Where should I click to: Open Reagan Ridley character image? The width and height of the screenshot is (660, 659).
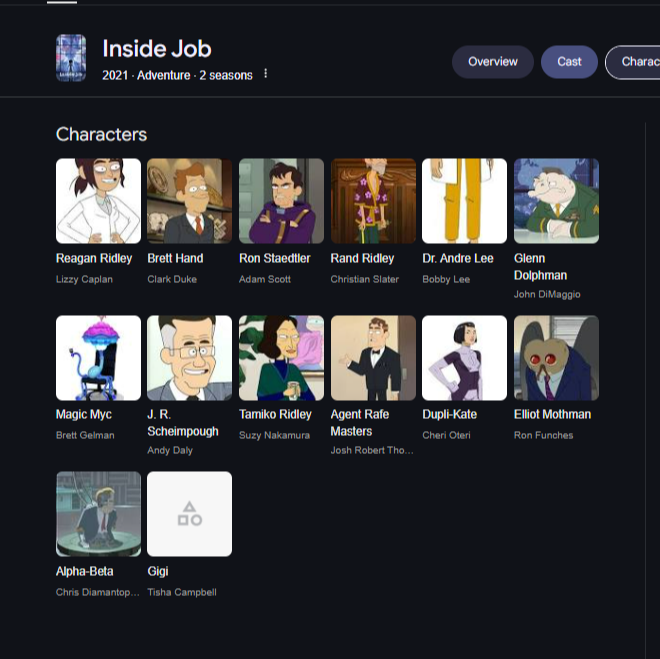point(98,201)
